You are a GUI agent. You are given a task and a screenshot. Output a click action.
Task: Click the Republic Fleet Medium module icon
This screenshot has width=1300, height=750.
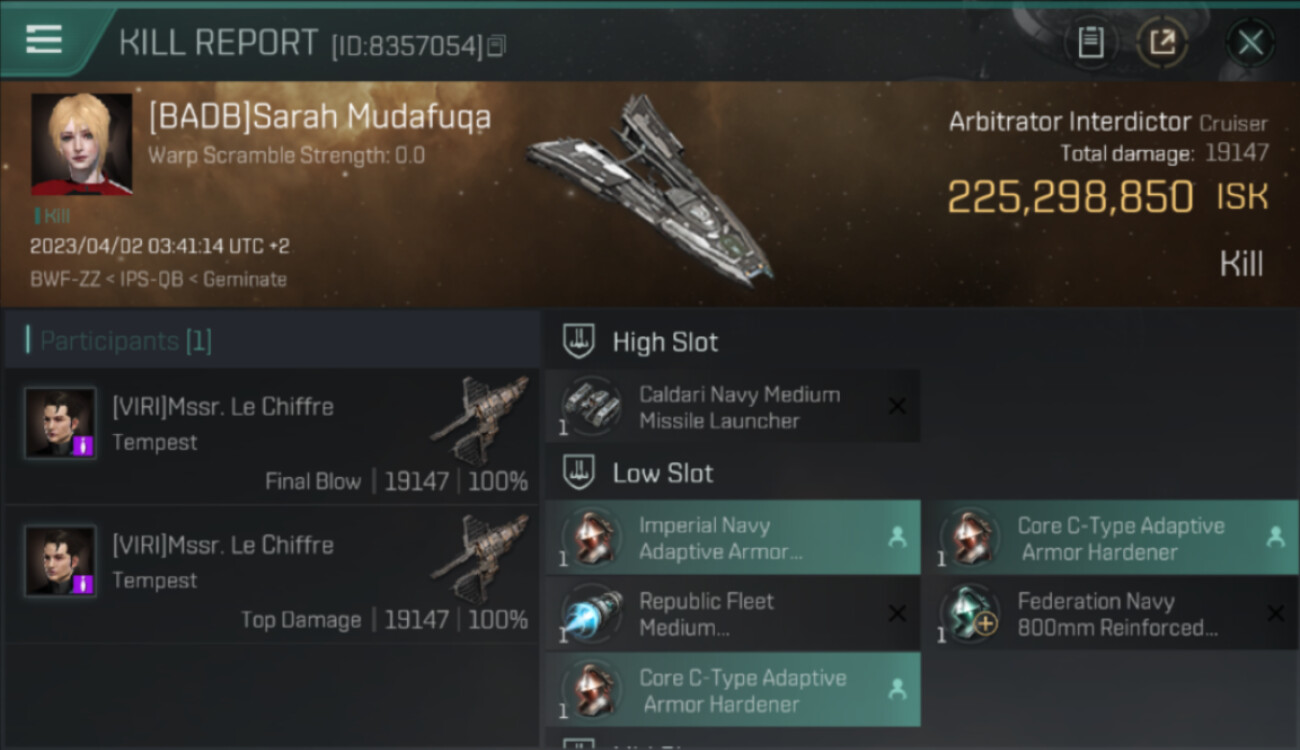[x=592, y=614]
